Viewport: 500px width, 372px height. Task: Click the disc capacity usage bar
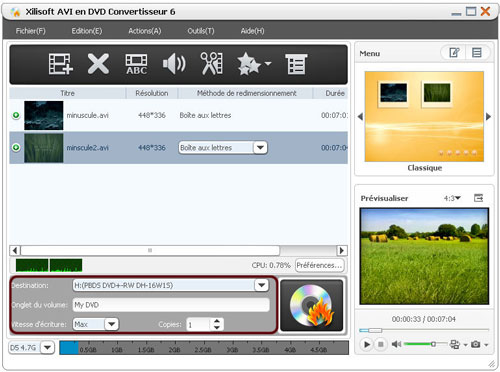click(x=204, y=347)
